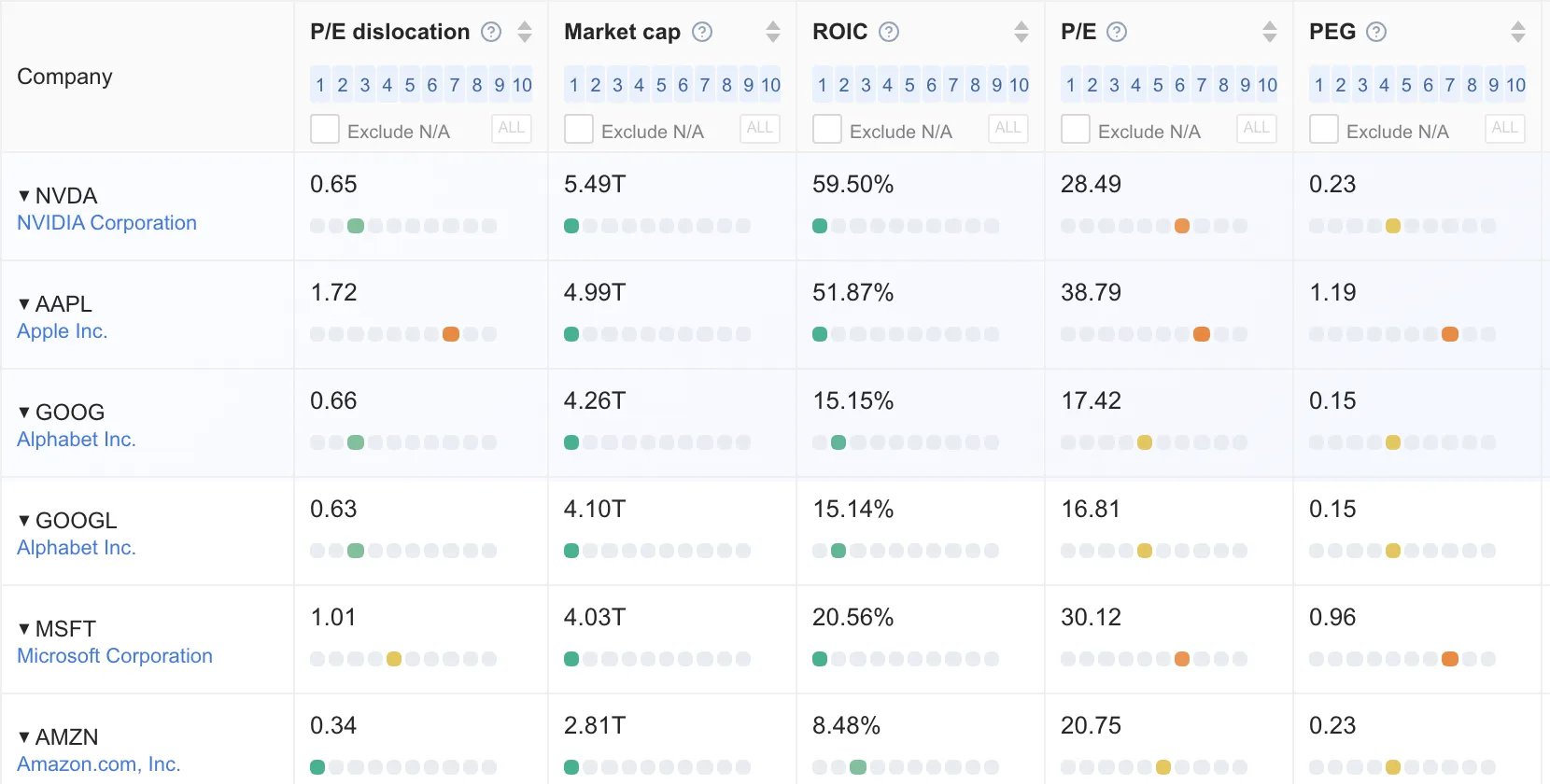Check Exclude N/A for P/E column
The width and height of the screenshot is (1550, 784).
click(x=1076, y=129)
